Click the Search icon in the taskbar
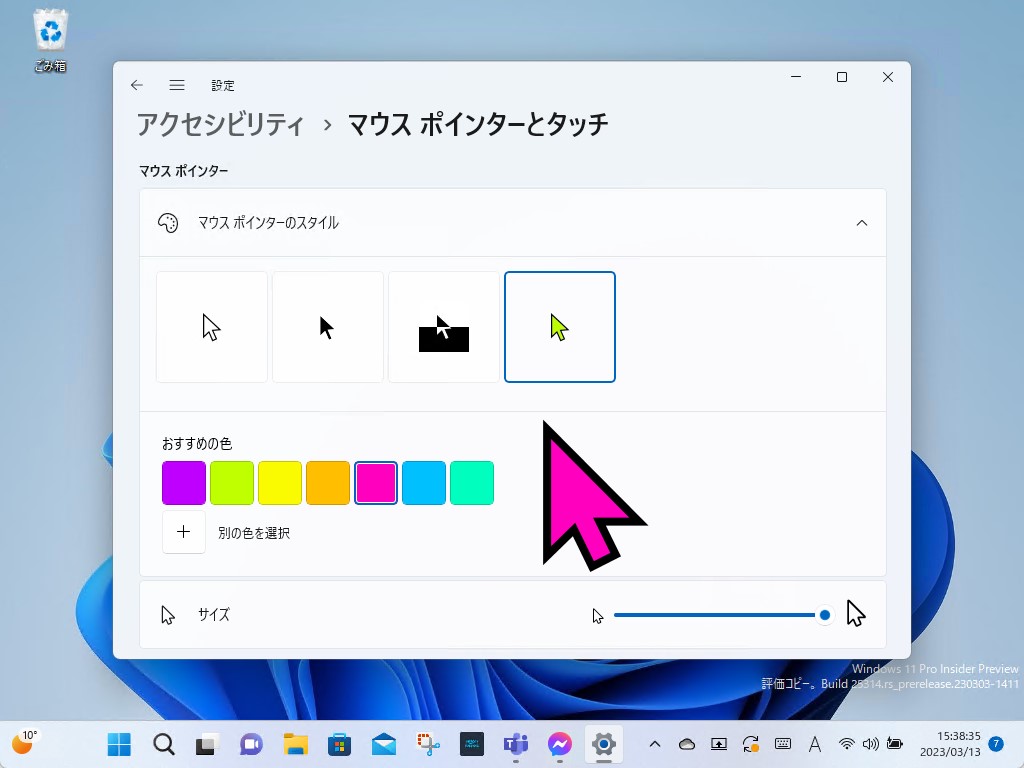 (x=161, y=744)
